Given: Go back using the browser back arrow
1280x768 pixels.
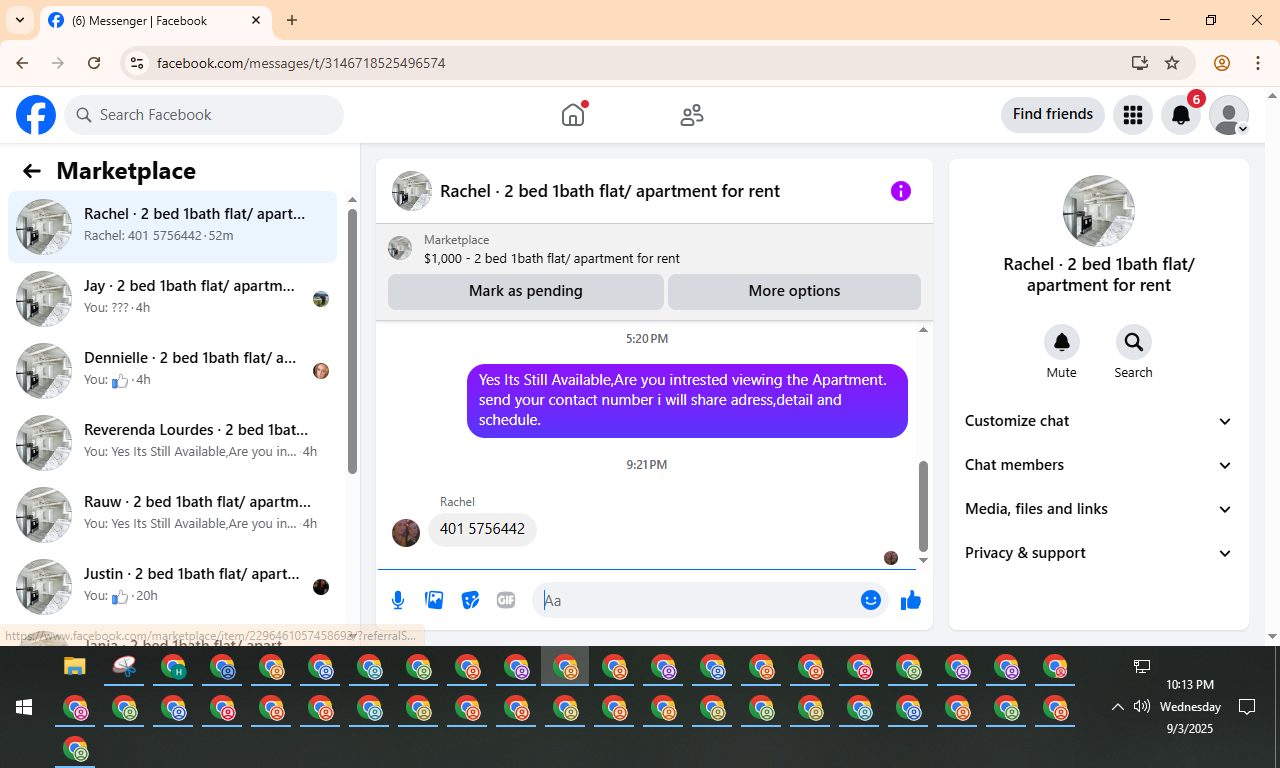Looking at the screenshot, I should (22, 63).
